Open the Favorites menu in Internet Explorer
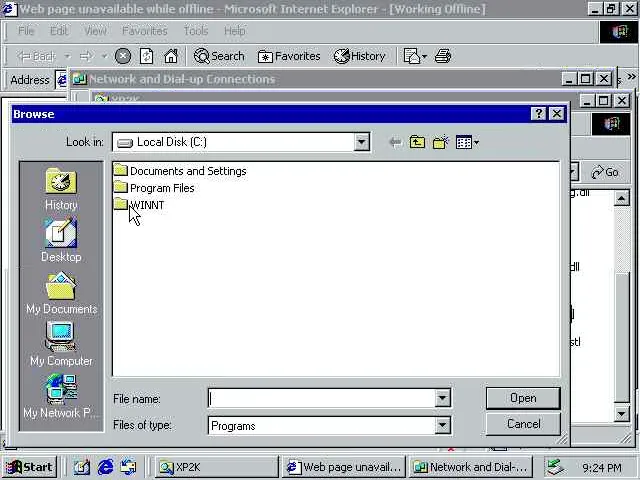The image size is (640, 480). pyautogui.click(x=144, y=31)
